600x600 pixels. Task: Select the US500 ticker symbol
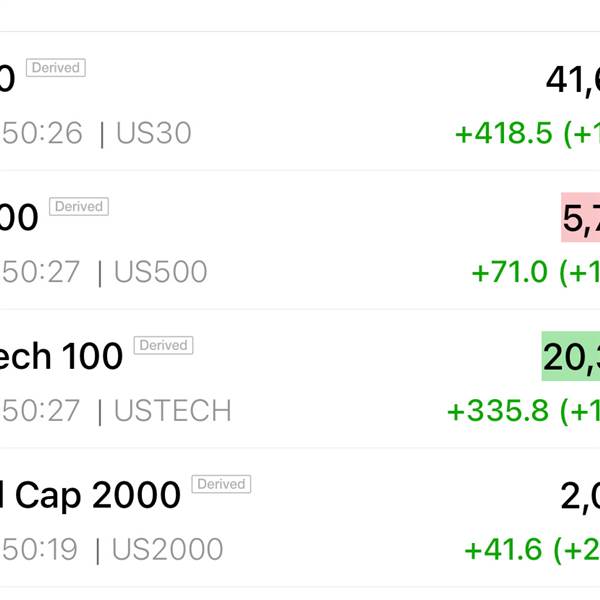(x=161, y=272)
